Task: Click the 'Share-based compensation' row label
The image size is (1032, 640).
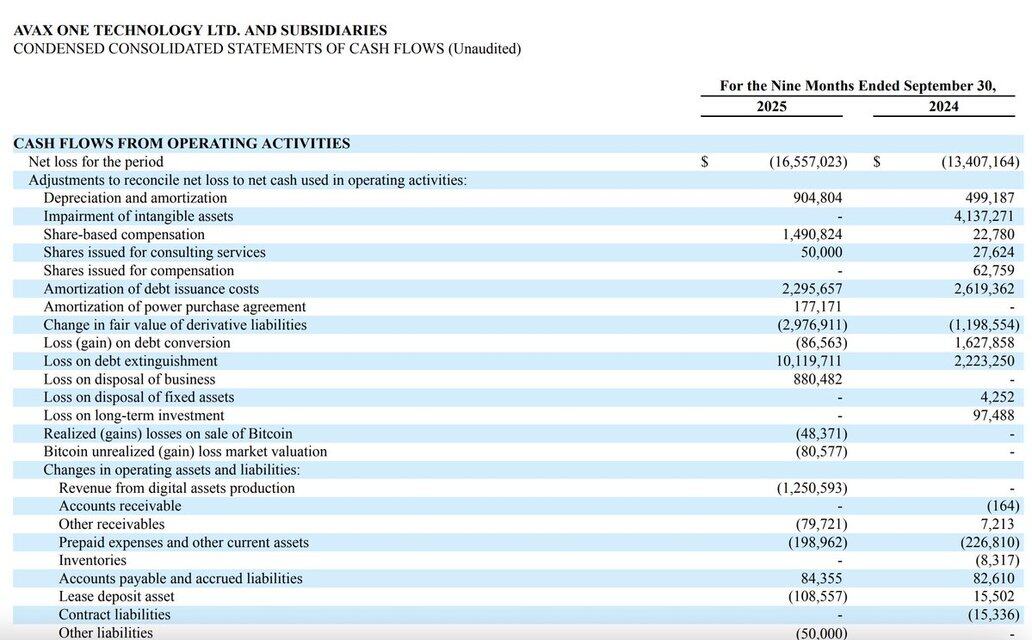Action: (x=124, y=234)
